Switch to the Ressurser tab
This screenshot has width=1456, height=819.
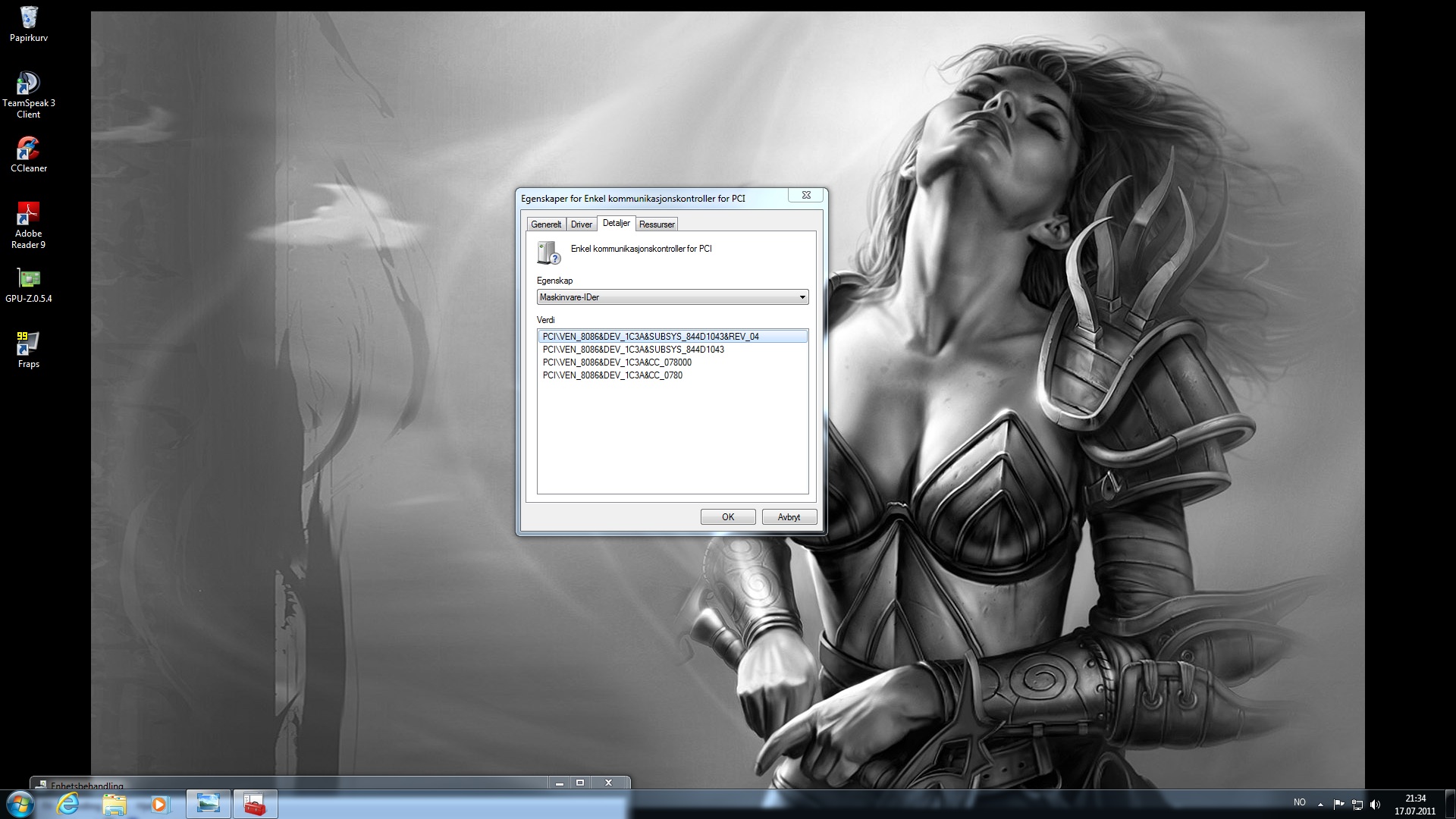(657, 224)
